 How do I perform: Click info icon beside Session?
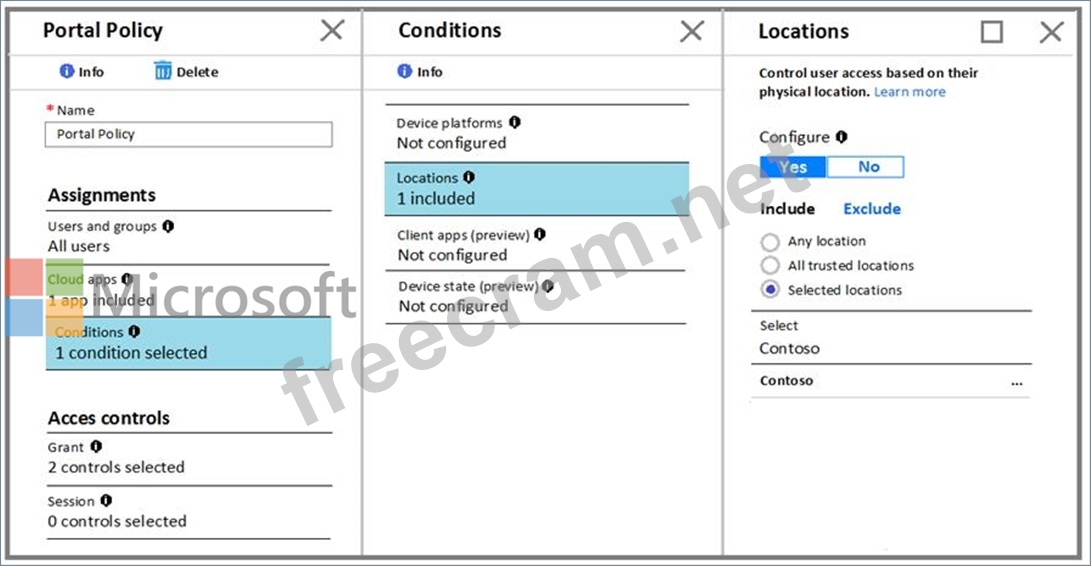(106, 500)
